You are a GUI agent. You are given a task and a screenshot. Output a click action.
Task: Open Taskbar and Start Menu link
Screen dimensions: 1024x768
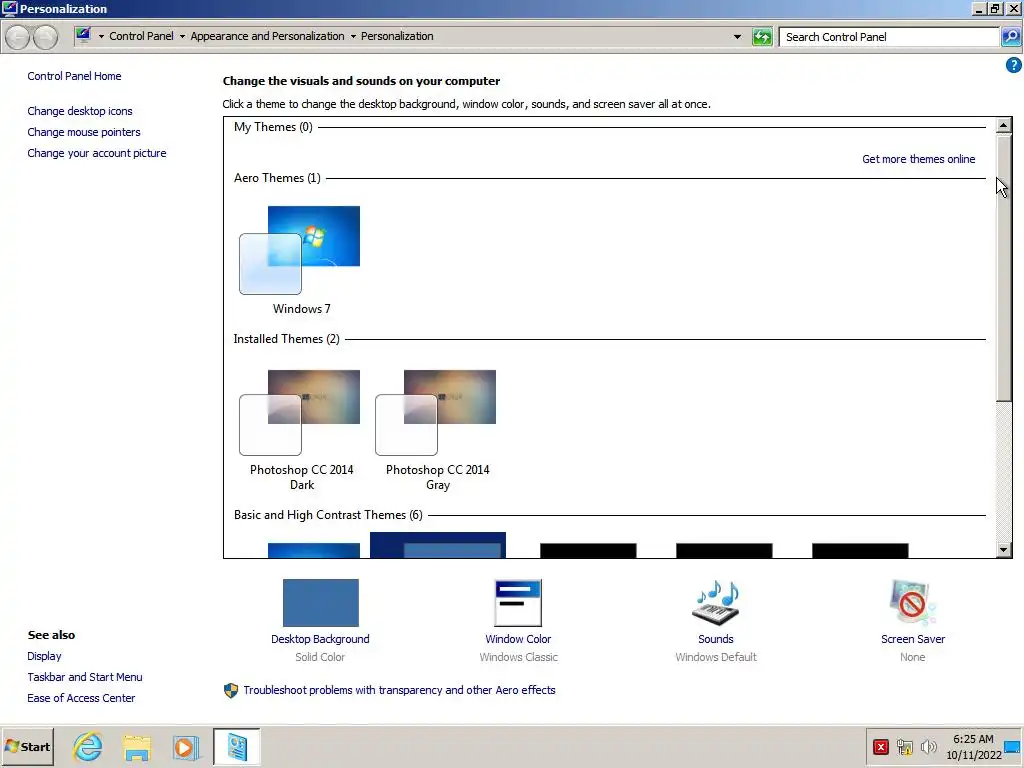coord(84,677)
